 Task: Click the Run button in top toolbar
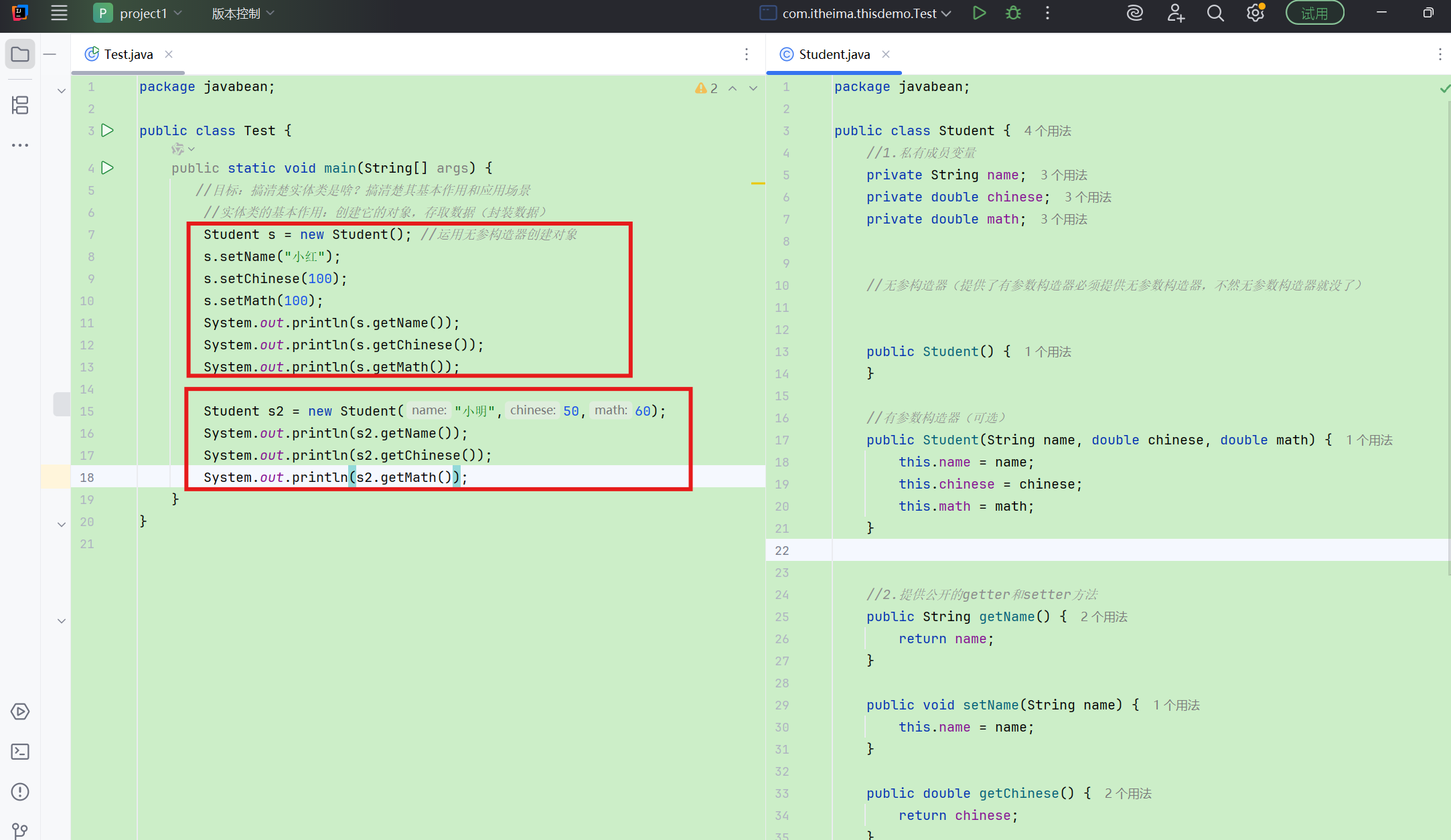click(x=979, y=13)
